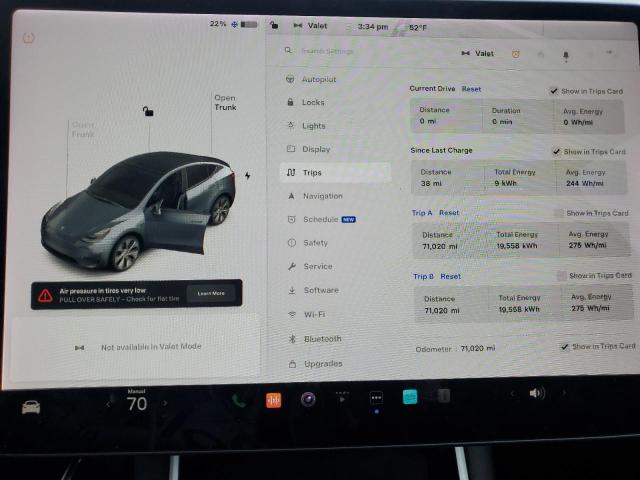This screenshot has width=640, height=480.
Task: Tap the Wi-Fi signal icon
Action: [292, 314]
